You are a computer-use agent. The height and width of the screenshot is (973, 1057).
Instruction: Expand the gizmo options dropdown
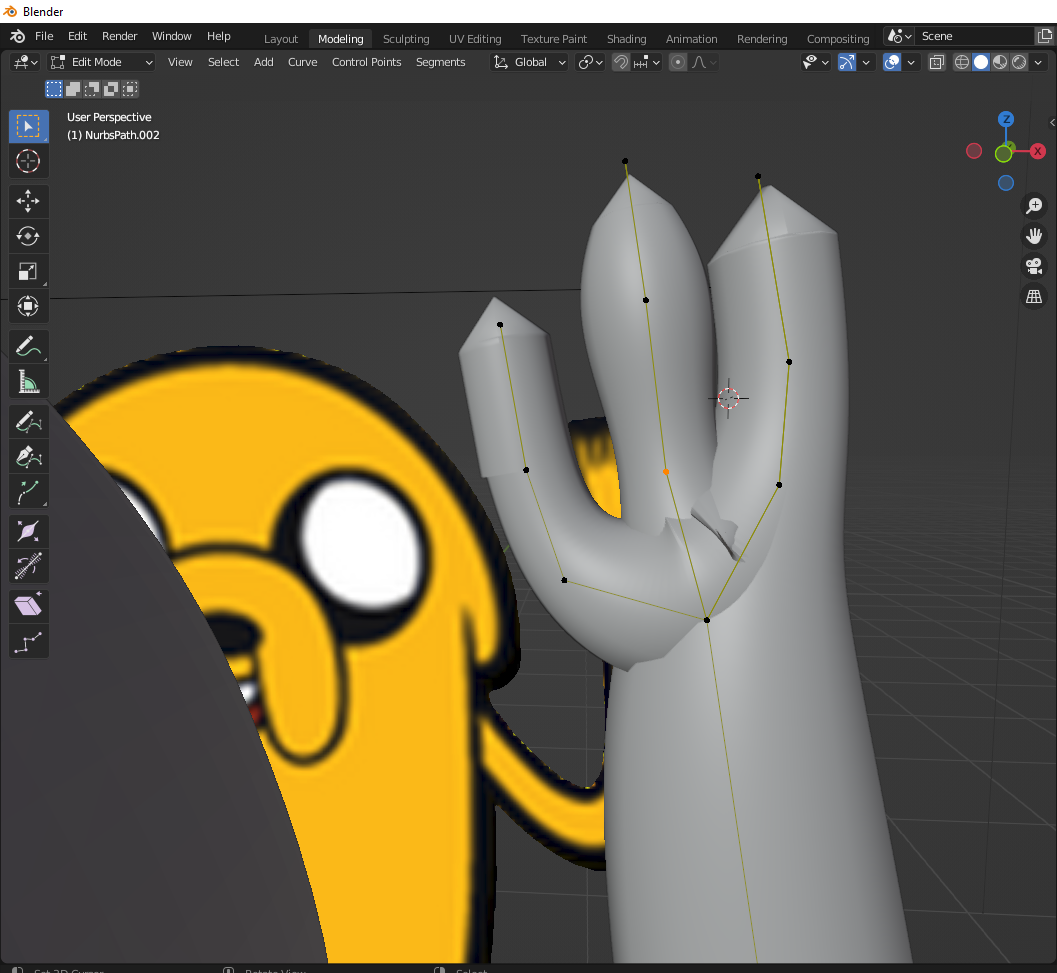point(866,63)
